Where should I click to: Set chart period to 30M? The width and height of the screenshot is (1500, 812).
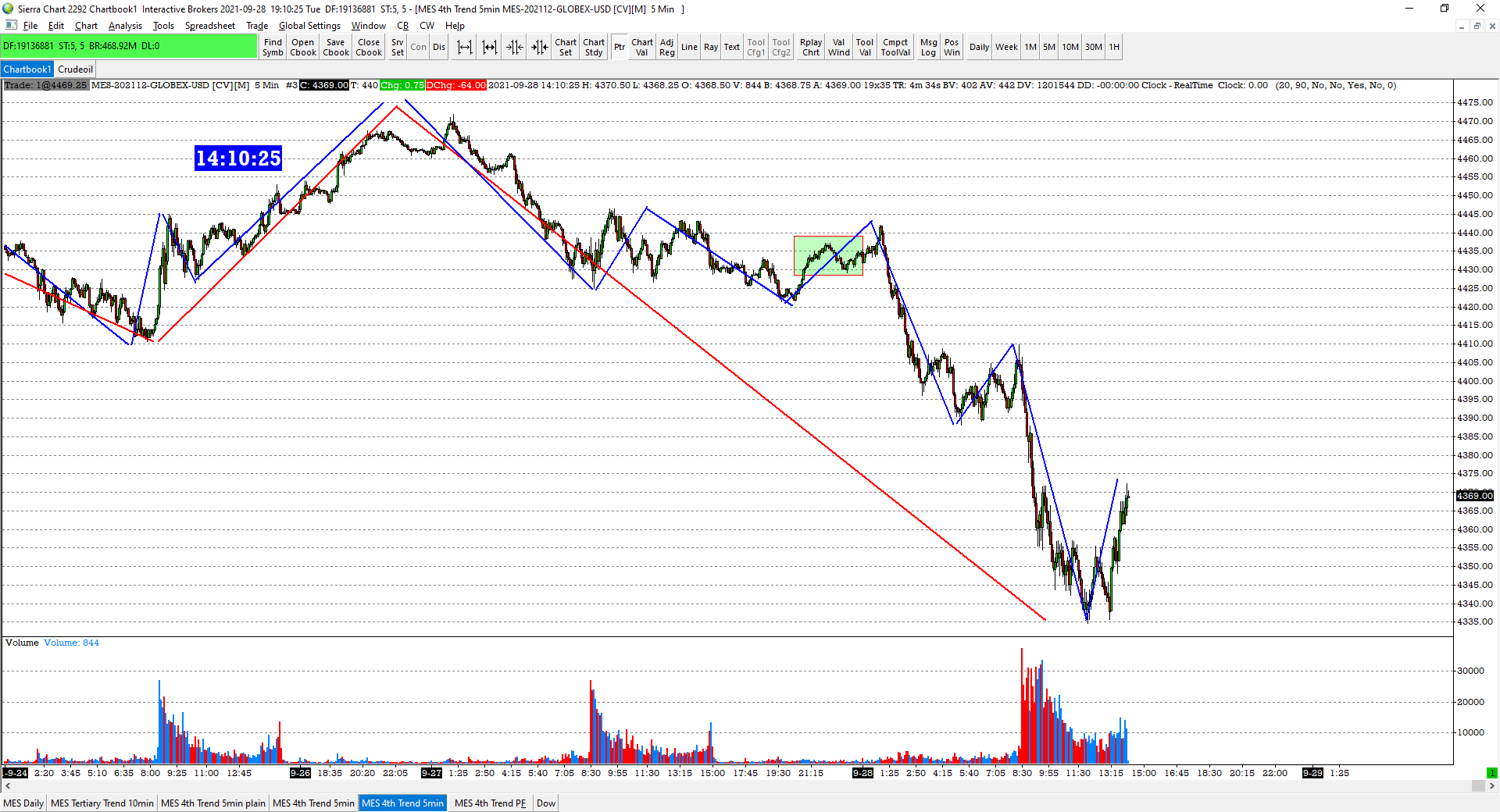(x=1094, y=48)
